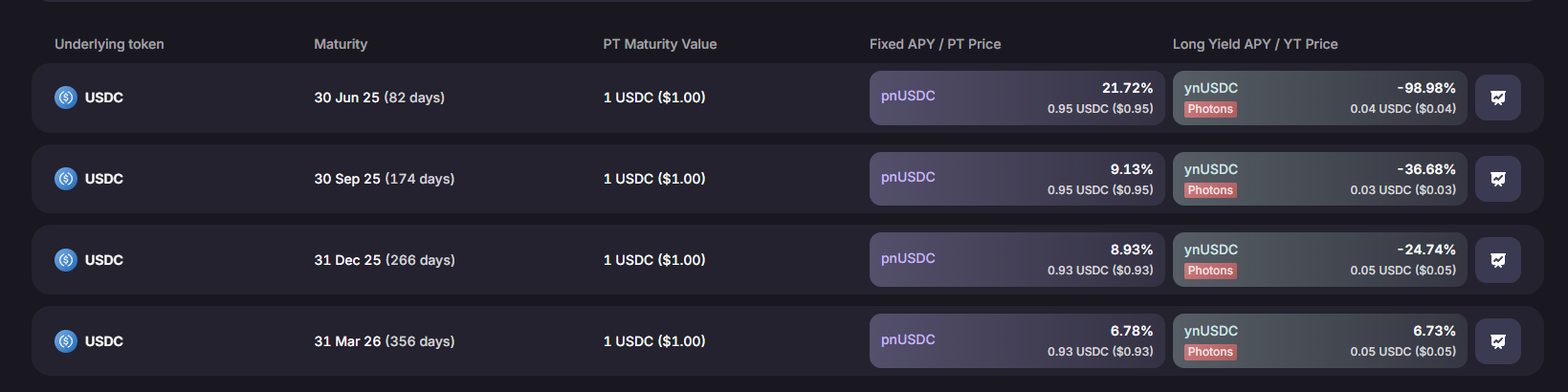Sort by Maturity column header
Screen dimensions: 1568x392
341,44
